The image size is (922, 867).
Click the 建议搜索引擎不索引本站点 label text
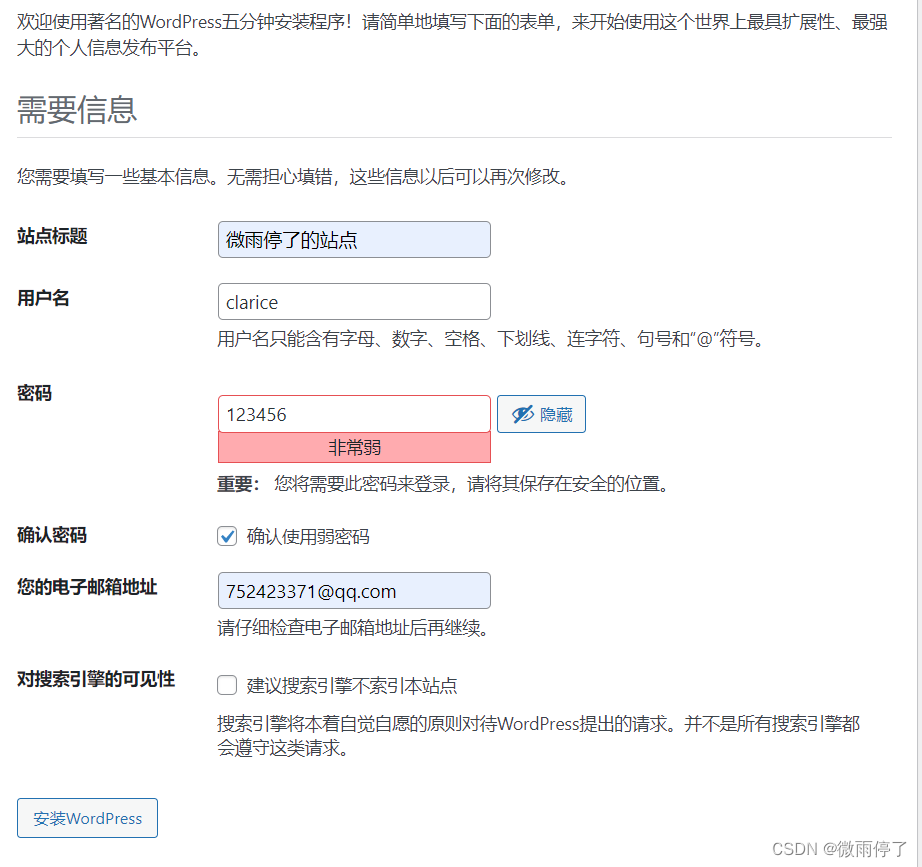click(352, 686)
